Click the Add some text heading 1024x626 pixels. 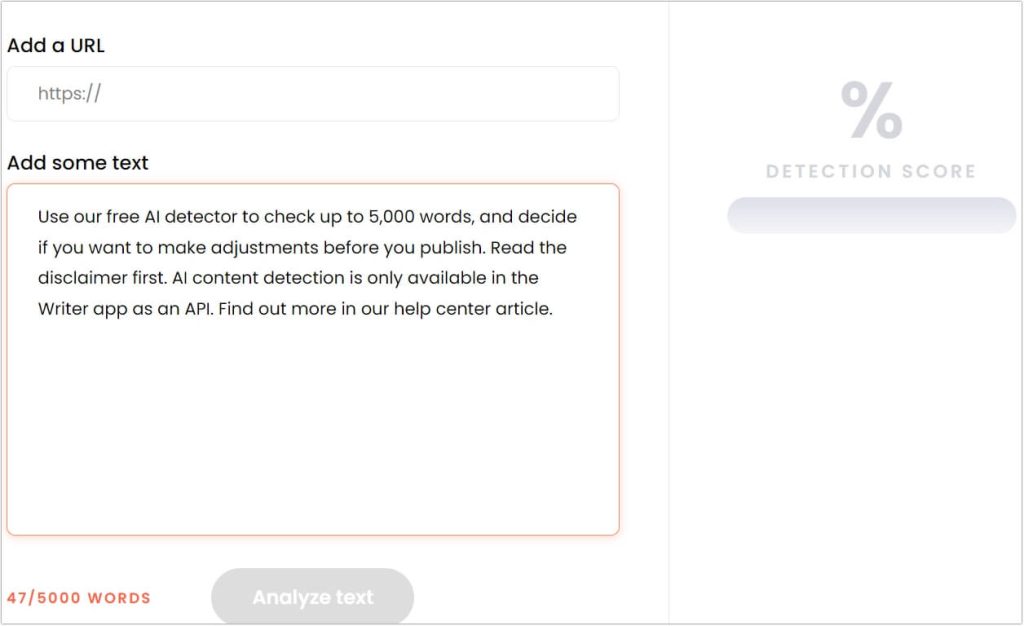(x=77, y=162)
